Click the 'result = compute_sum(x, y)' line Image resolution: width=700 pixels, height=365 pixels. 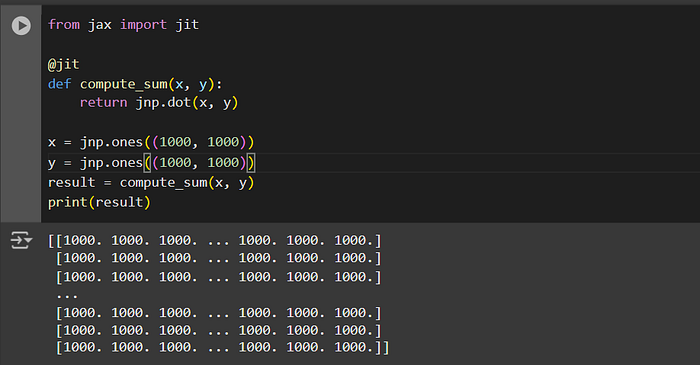[151, 182]
